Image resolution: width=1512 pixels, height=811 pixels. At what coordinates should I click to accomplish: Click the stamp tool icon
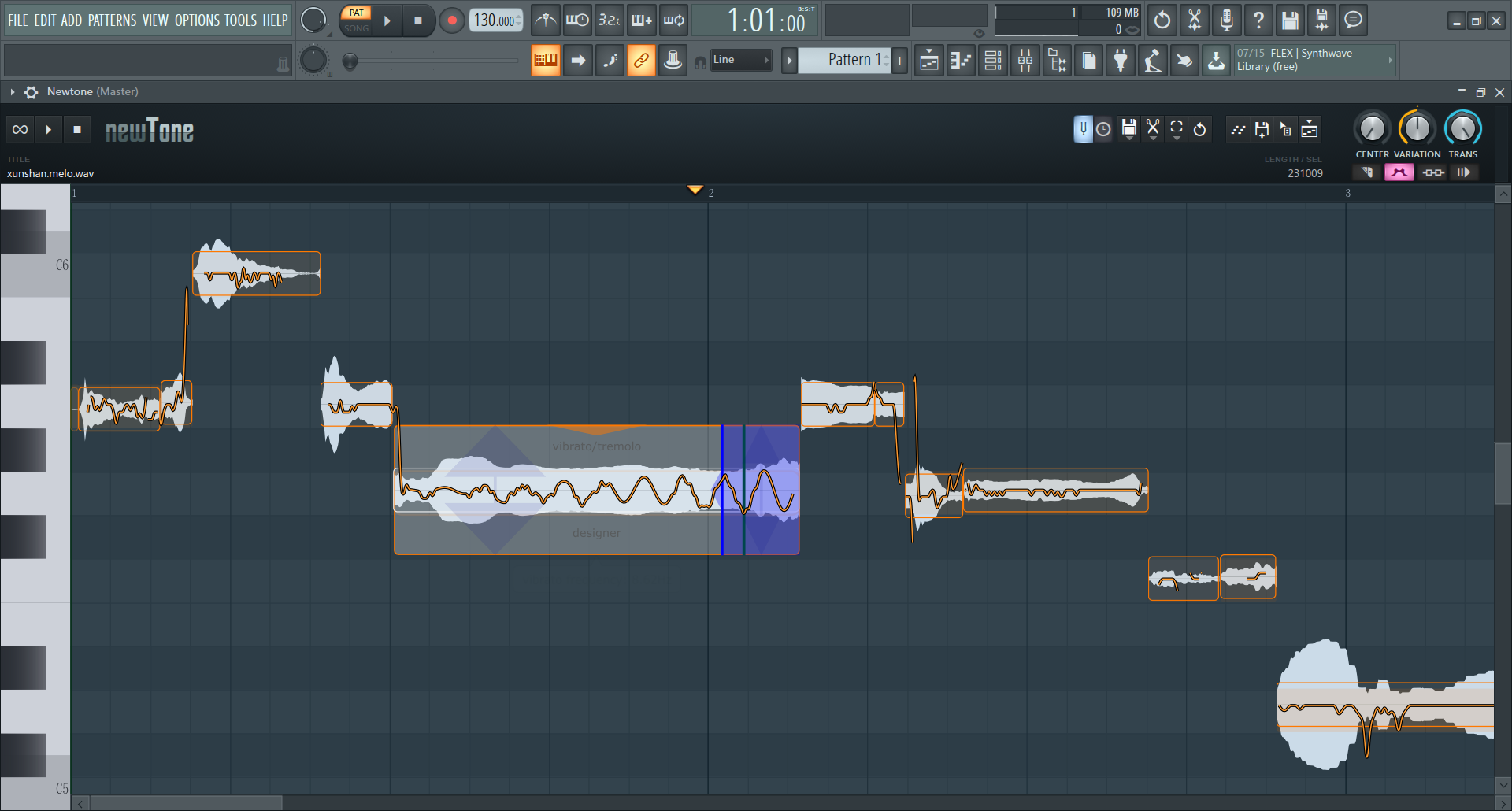coord(673,61)
